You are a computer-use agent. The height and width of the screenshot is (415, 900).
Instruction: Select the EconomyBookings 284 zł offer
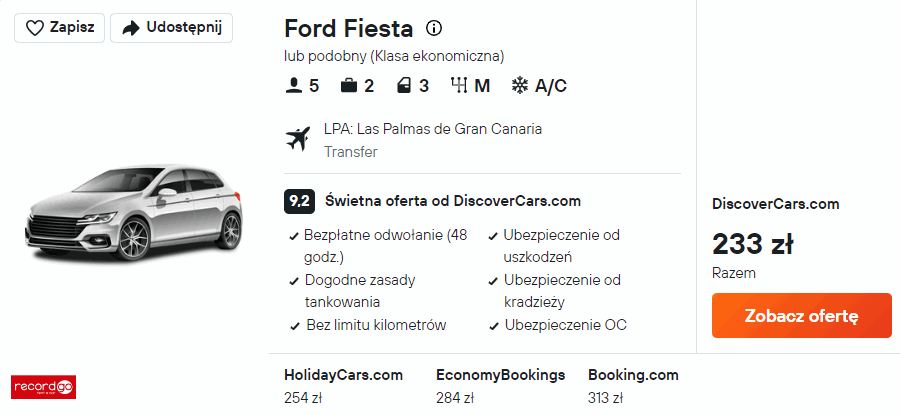(500, 386)
